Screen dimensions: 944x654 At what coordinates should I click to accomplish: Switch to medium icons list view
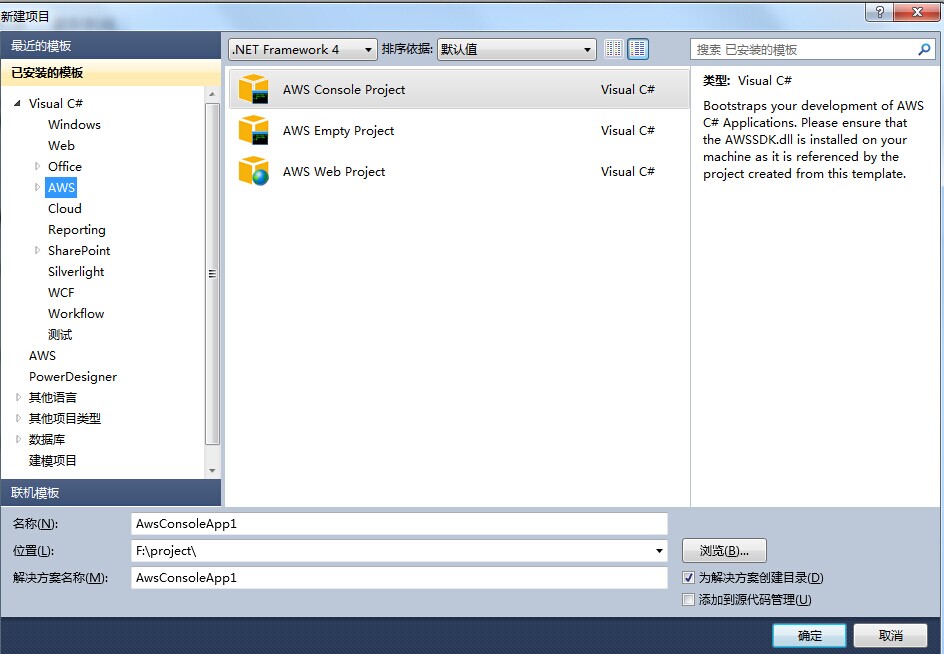(x=638, y=49)
